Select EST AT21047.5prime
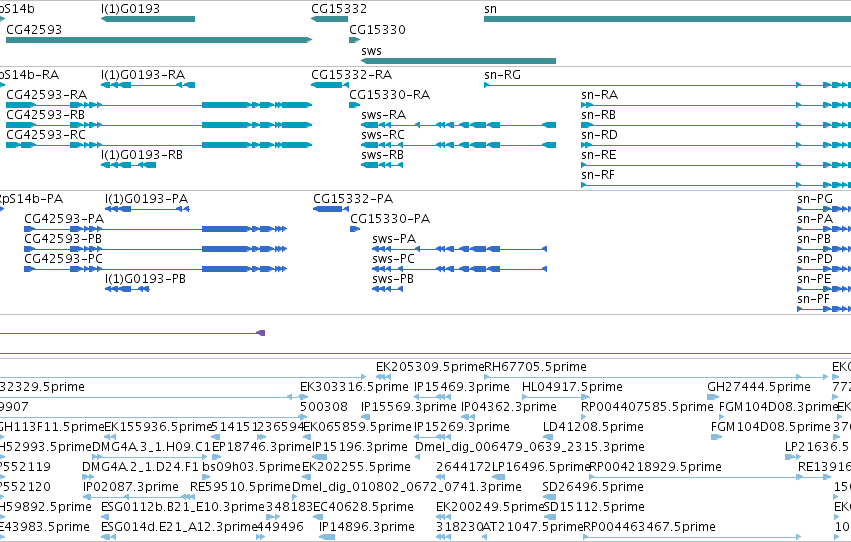 tap(532, 527)
